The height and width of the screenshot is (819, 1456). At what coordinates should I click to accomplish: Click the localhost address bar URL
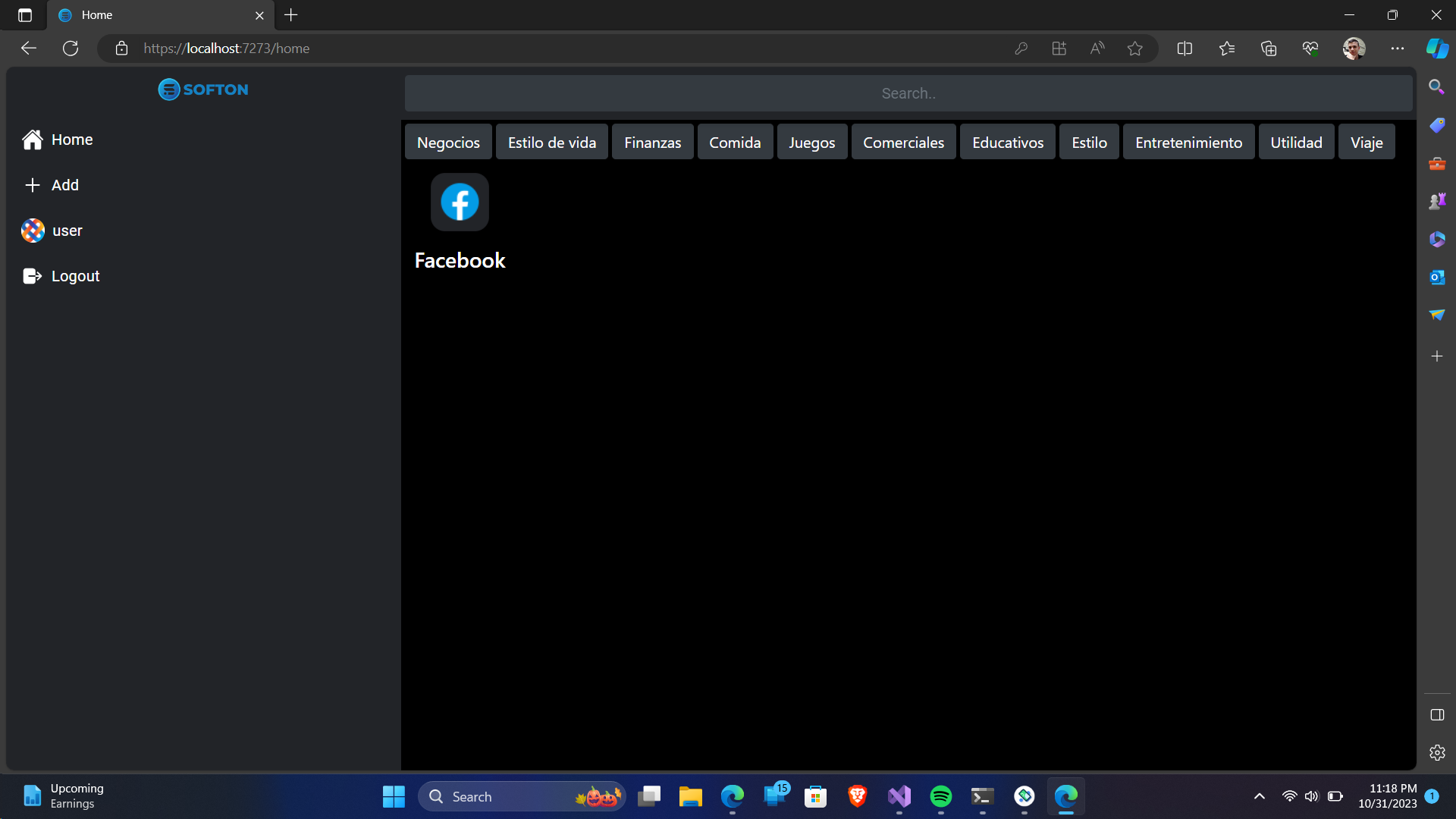[x=227, y=49]
